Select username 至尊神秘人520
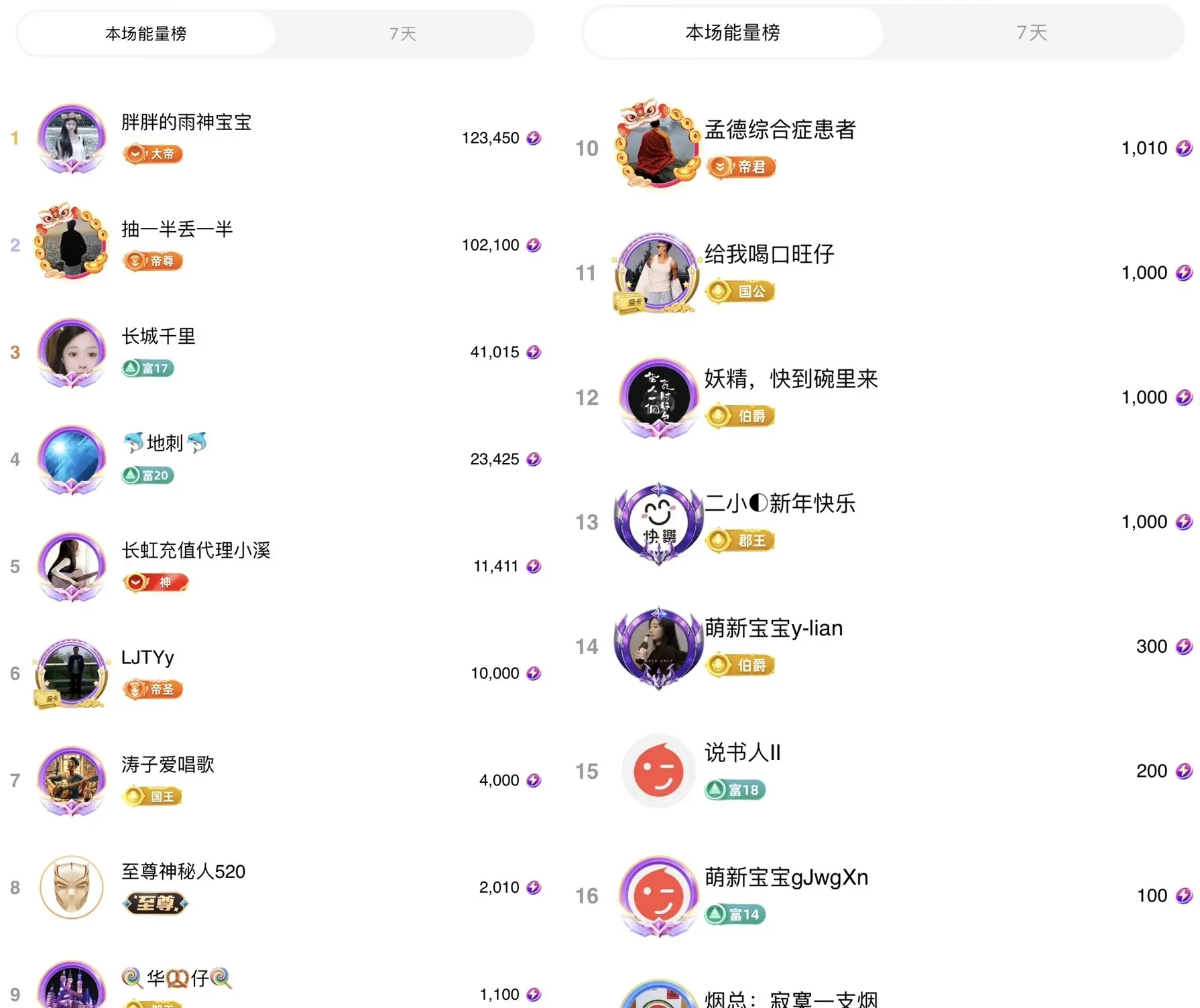Image resolution: width=1200 pixels, height=1008 pixels. [183, 872]
